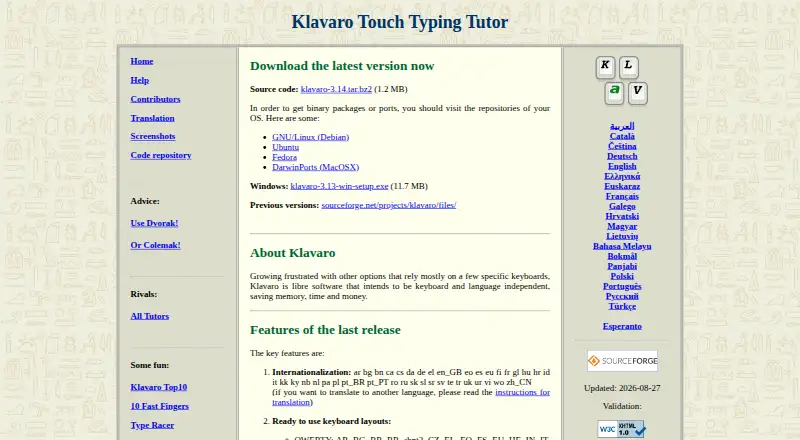This screenshot has width=800, height=440.
Task: Download klavaro-3.14.tar.bz2 source code
Action: [336, 89]
